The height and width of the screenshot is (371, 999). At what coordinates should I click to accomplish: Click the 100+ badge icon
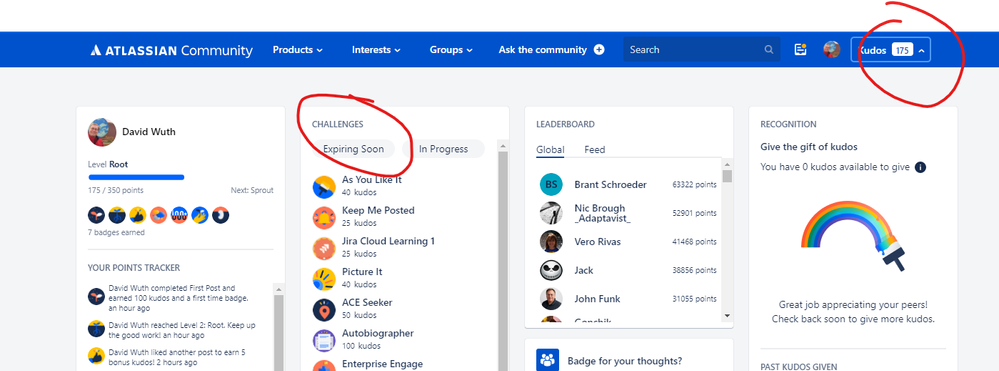click(179, 215)
